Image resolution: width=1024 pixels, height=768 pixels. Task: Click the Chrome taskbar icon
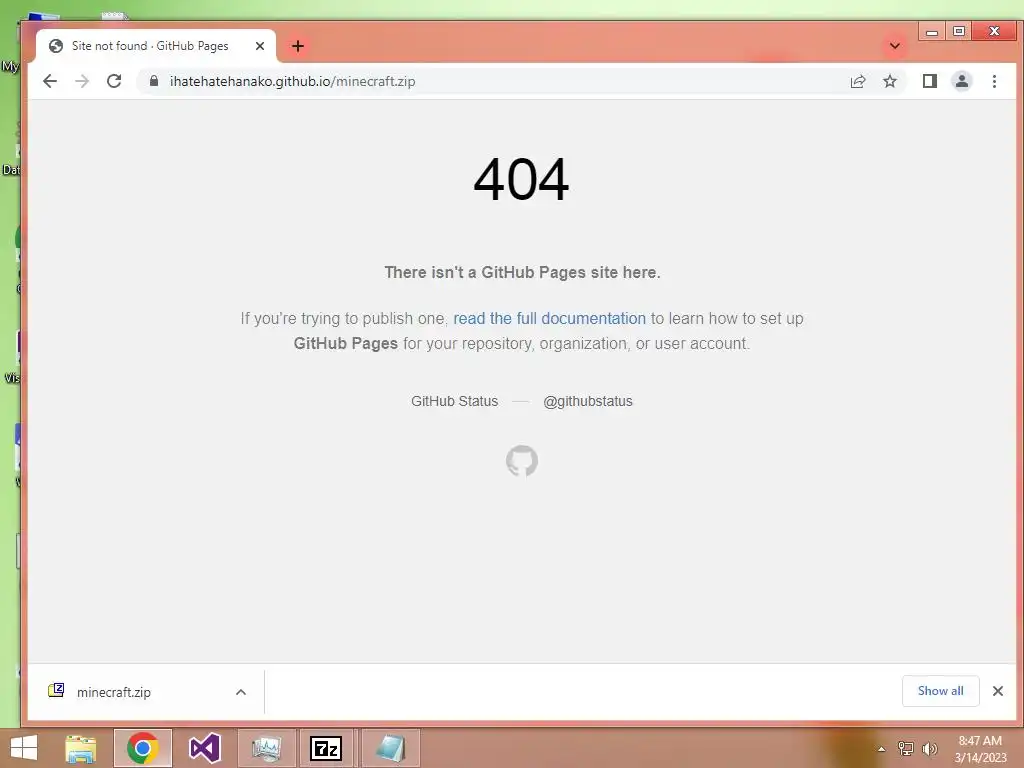point(143,748)
